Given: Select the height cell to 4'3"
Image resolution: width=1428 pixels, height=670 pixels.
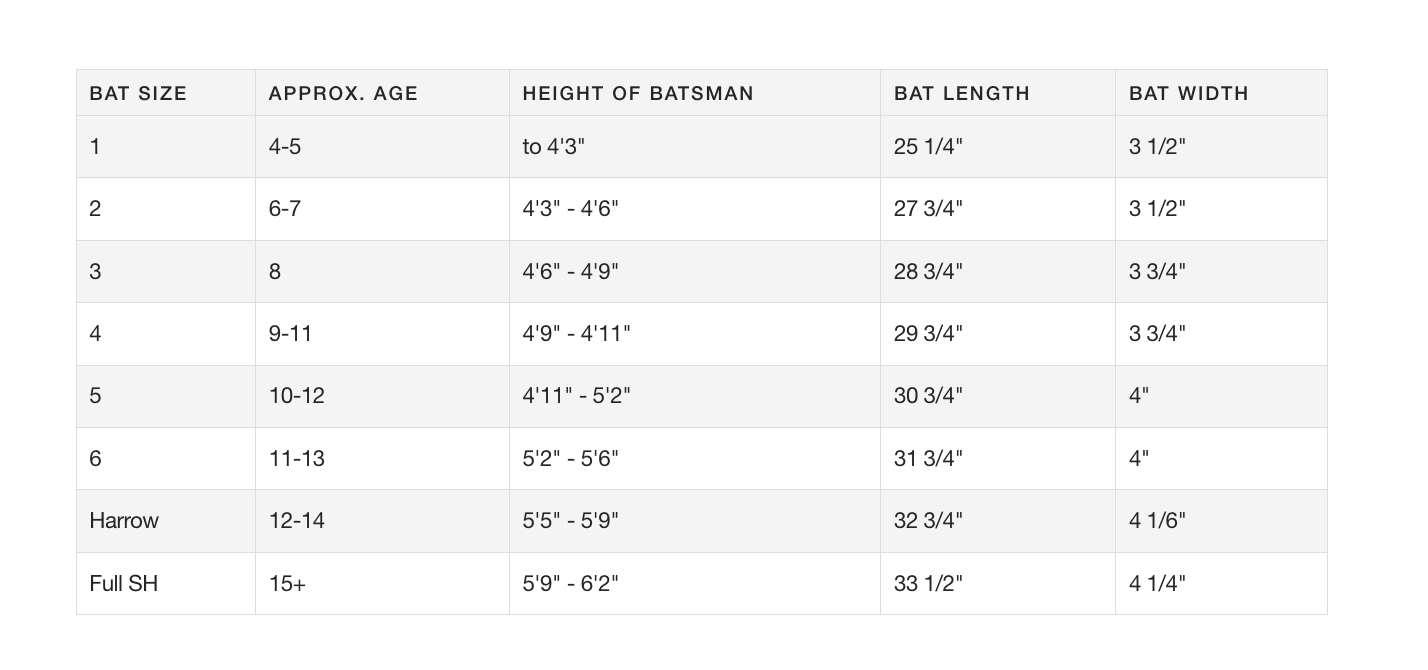Looking at the screenshot, I should [x=695, y=147].
